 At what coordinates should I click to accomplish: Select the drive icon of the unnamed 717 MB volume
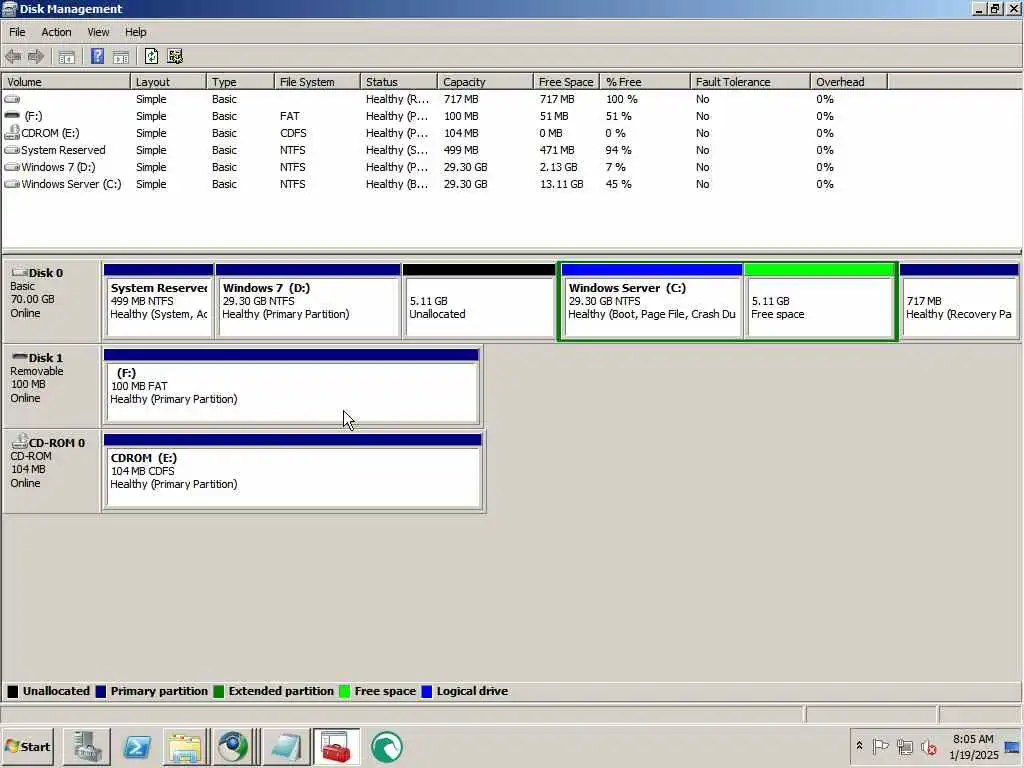pyautogui.click(x=12, y=99)
